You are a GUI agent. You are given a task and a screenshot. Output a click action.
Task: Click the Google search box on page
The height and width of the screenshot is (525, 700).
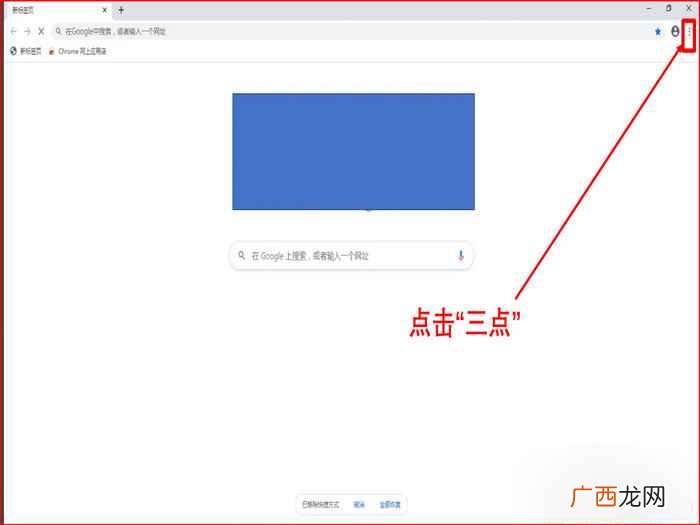(351, 255)
